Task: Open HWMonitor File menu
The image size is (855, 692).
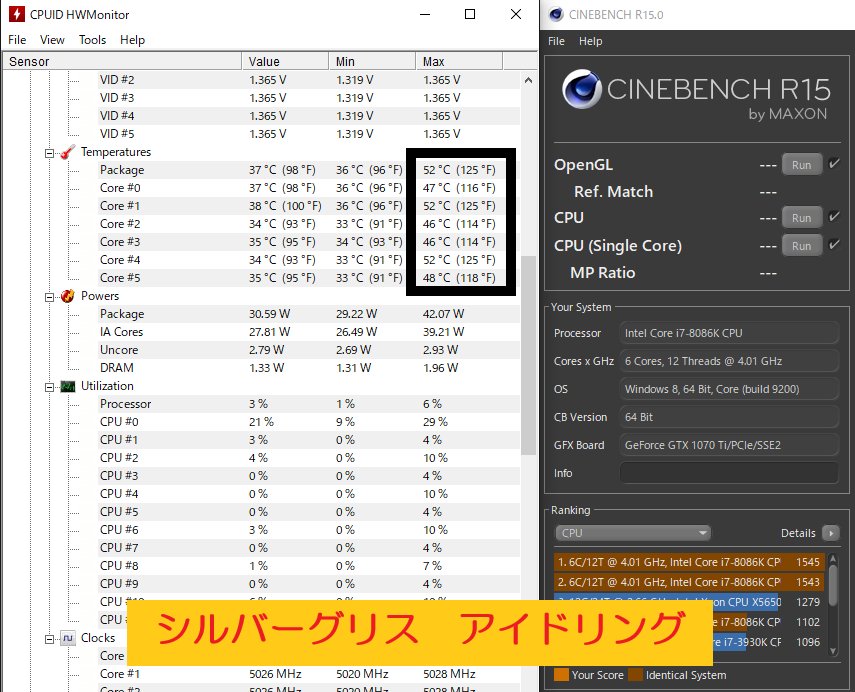Action: point(17,40)
